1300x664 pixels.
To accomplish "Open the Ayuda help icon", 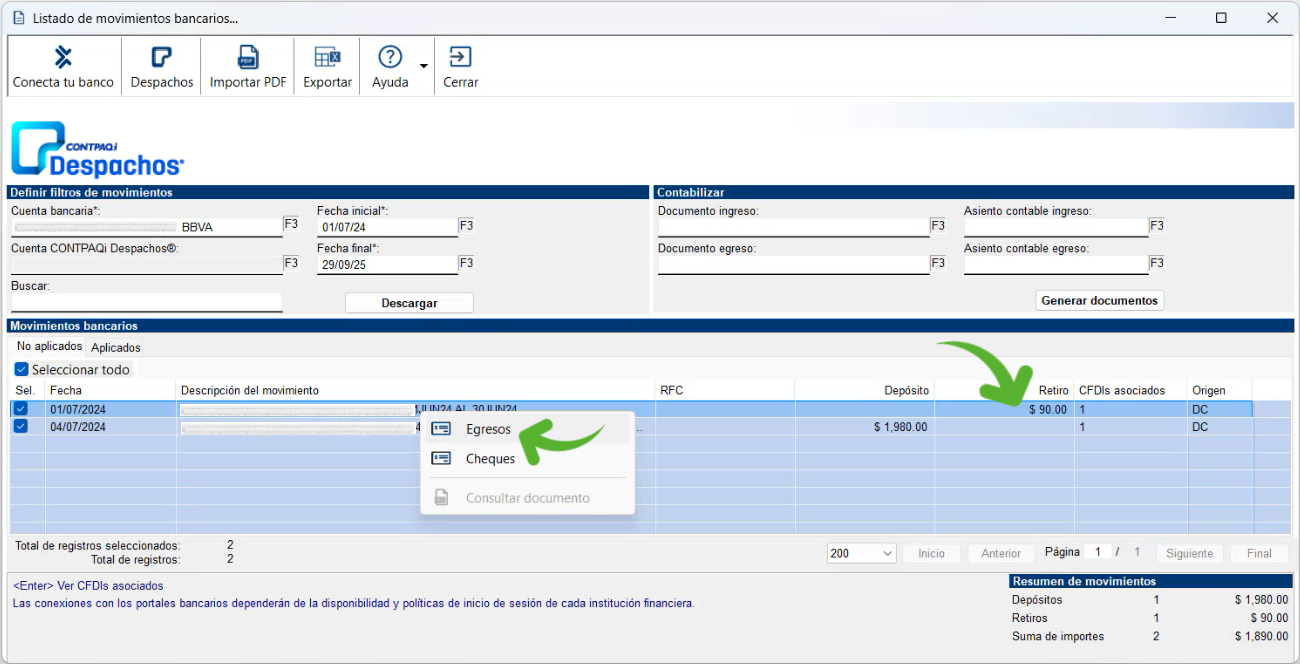I will point(389,58).
